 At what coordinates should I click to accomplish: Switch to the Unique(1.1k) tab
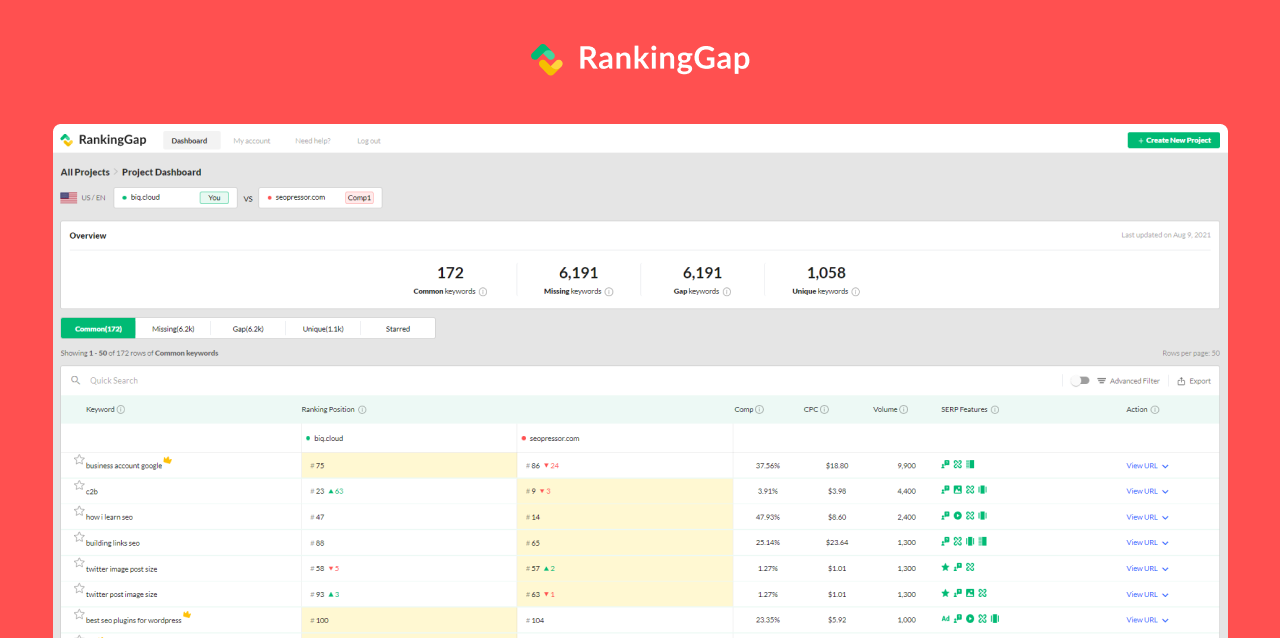pos(323,328)
